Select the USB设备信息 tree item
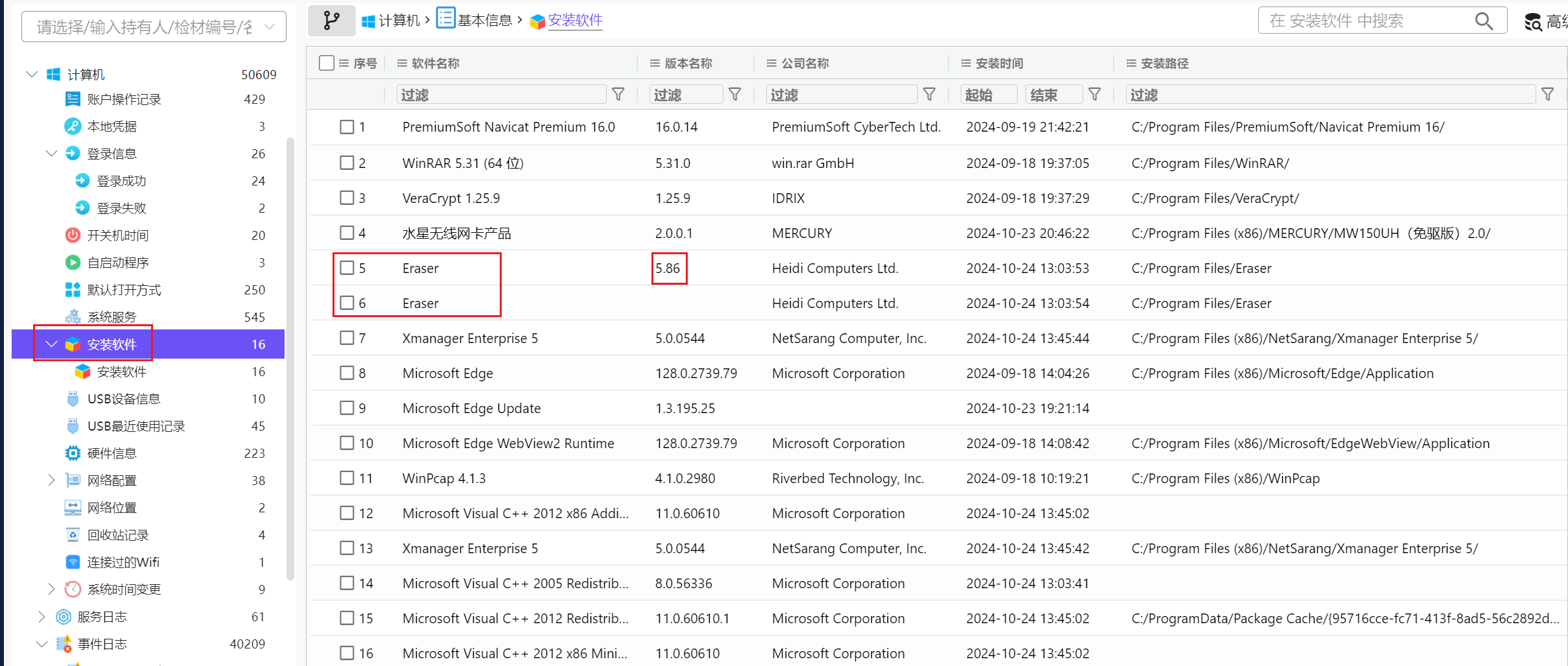The image size is (1568, 666). coord(124,399)
